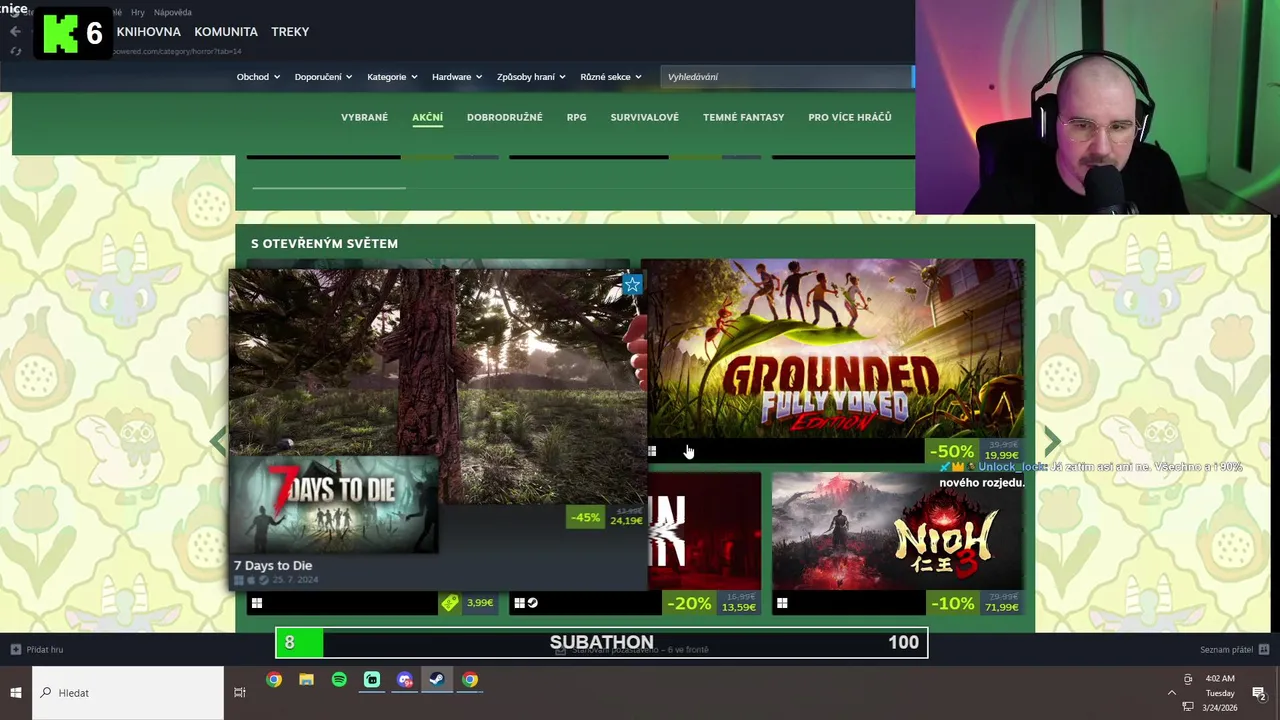Click the -20% 13,59€ price tag
This screenshot has width=1280, height=720.
pos(711,603)
